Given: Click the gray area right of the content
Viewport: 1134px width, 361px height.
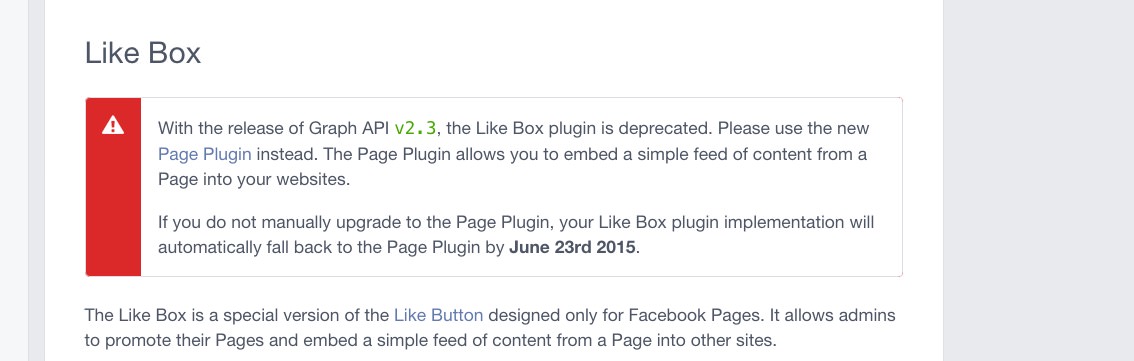Looking at the screenshot, I should (1039, 181).
